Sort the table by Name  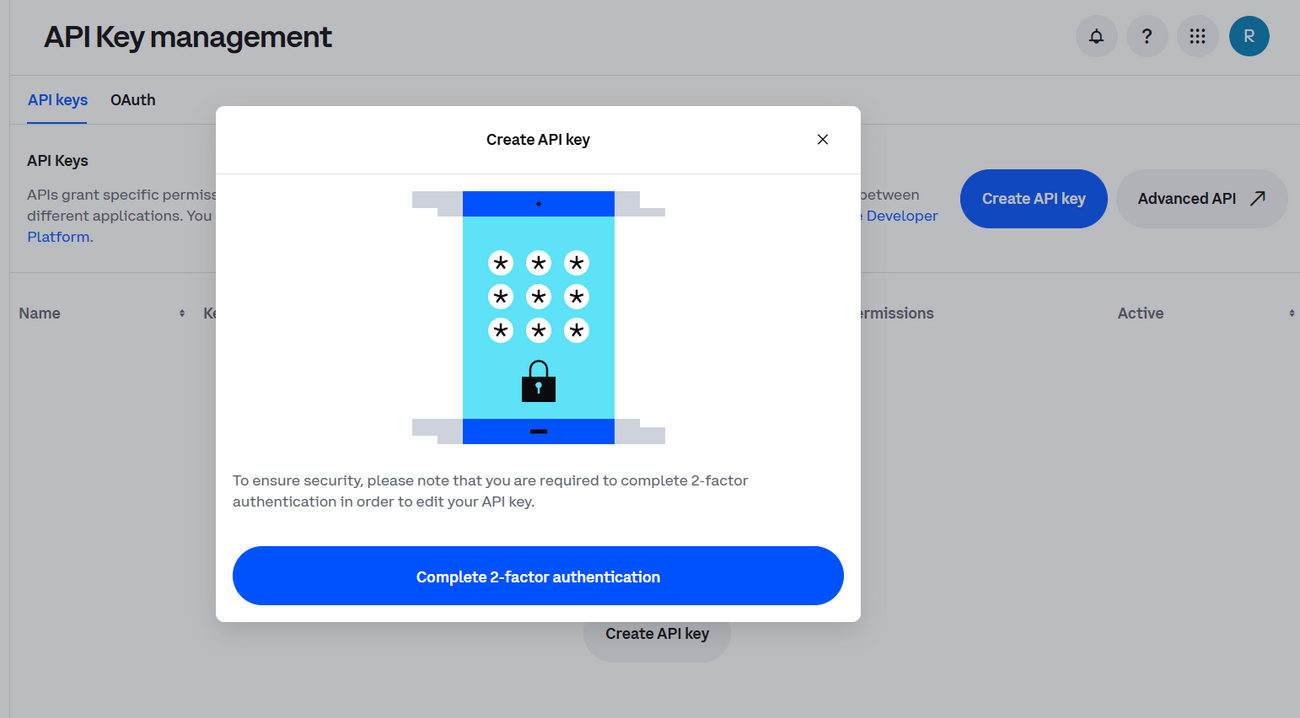(40, 313)
